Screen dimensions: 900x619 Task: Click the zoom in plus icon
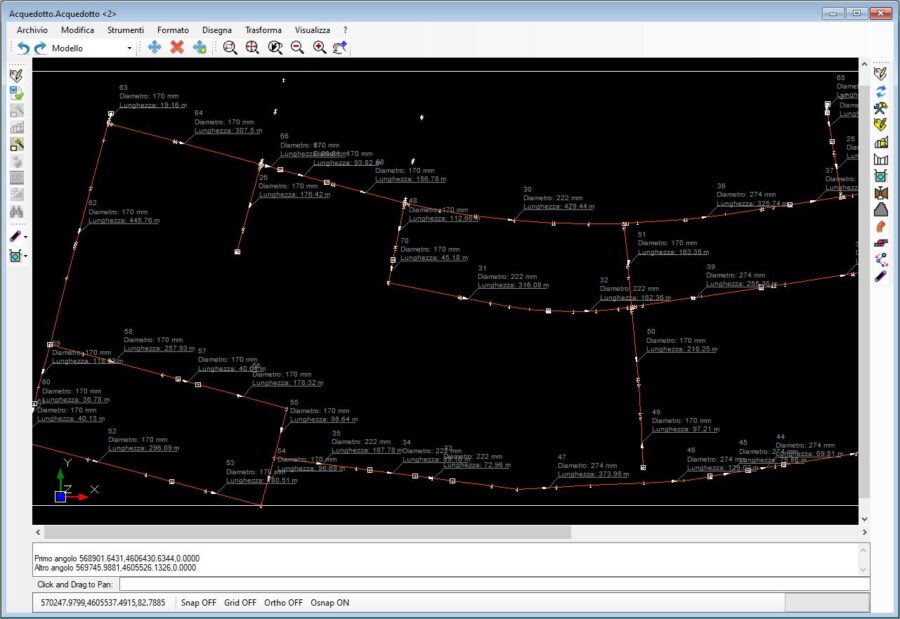click(320, 47)
